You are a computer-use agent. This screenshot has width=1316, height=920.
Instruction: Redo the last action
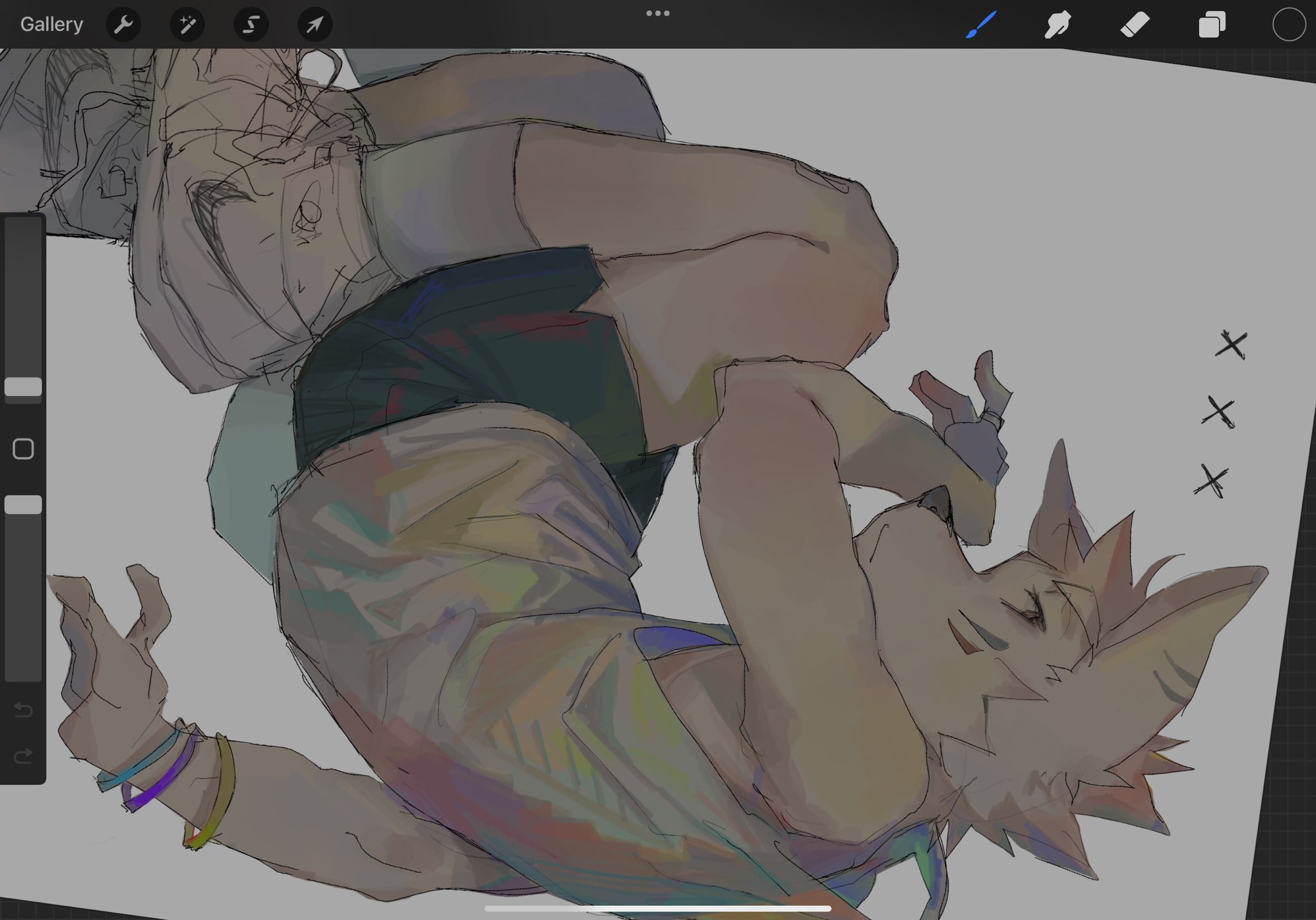[23, 756]
